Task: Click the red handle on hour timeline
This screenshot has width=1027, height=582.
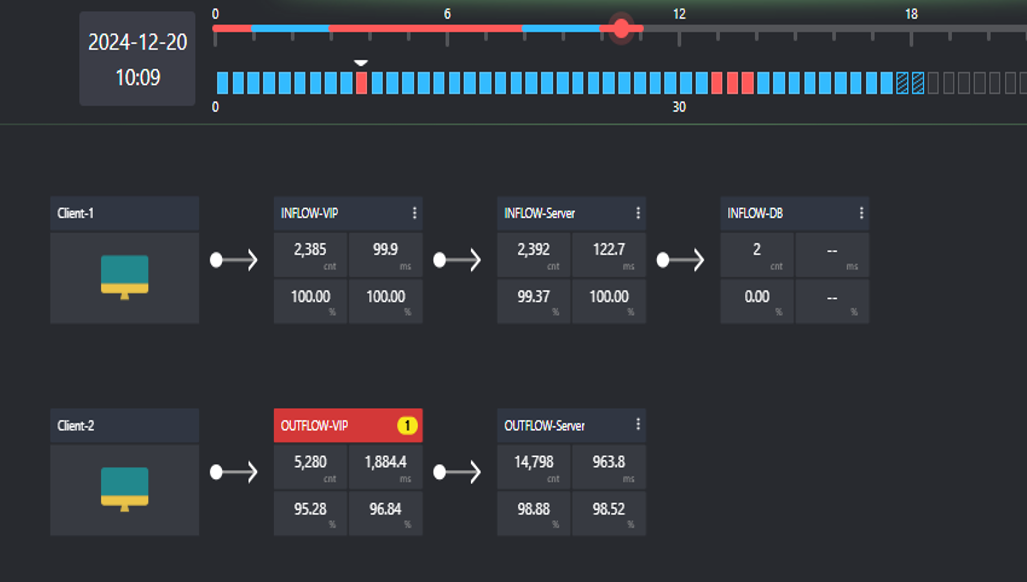Action: pos(621,28)
